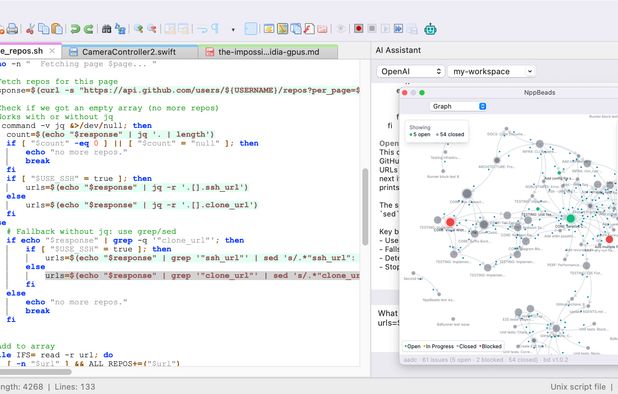Switch to the CameraController2.swift tab
The width and height of the screenshot is (618, 394).
coord(130,52)
